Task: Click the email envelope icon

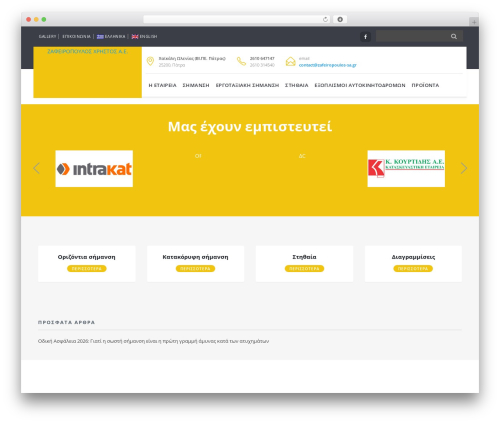Action: coord(290,61)
